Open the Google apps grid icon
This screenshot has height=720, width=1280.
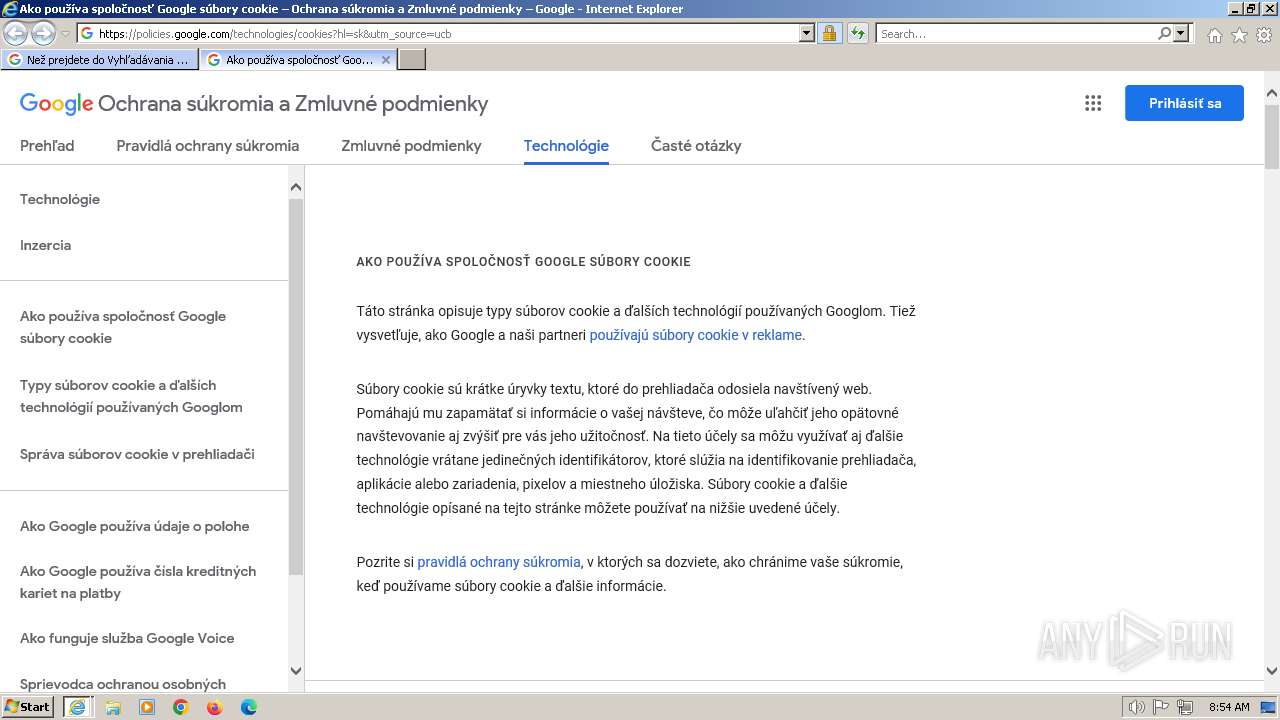point(1093,103)
